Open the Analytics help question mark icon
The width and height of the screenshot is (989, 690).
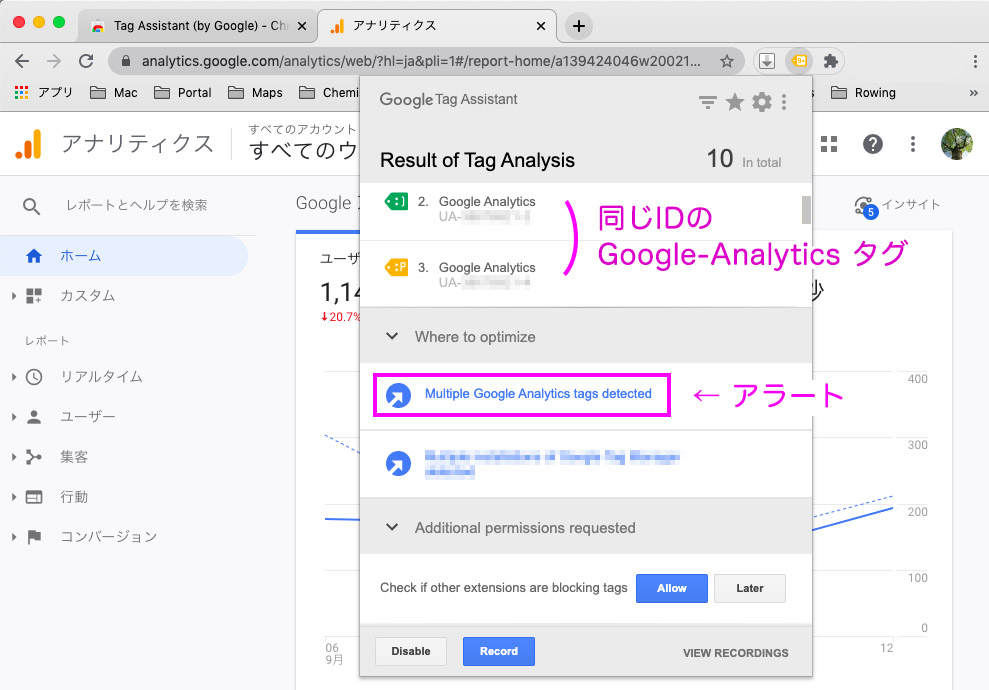(x=872, y=144)
